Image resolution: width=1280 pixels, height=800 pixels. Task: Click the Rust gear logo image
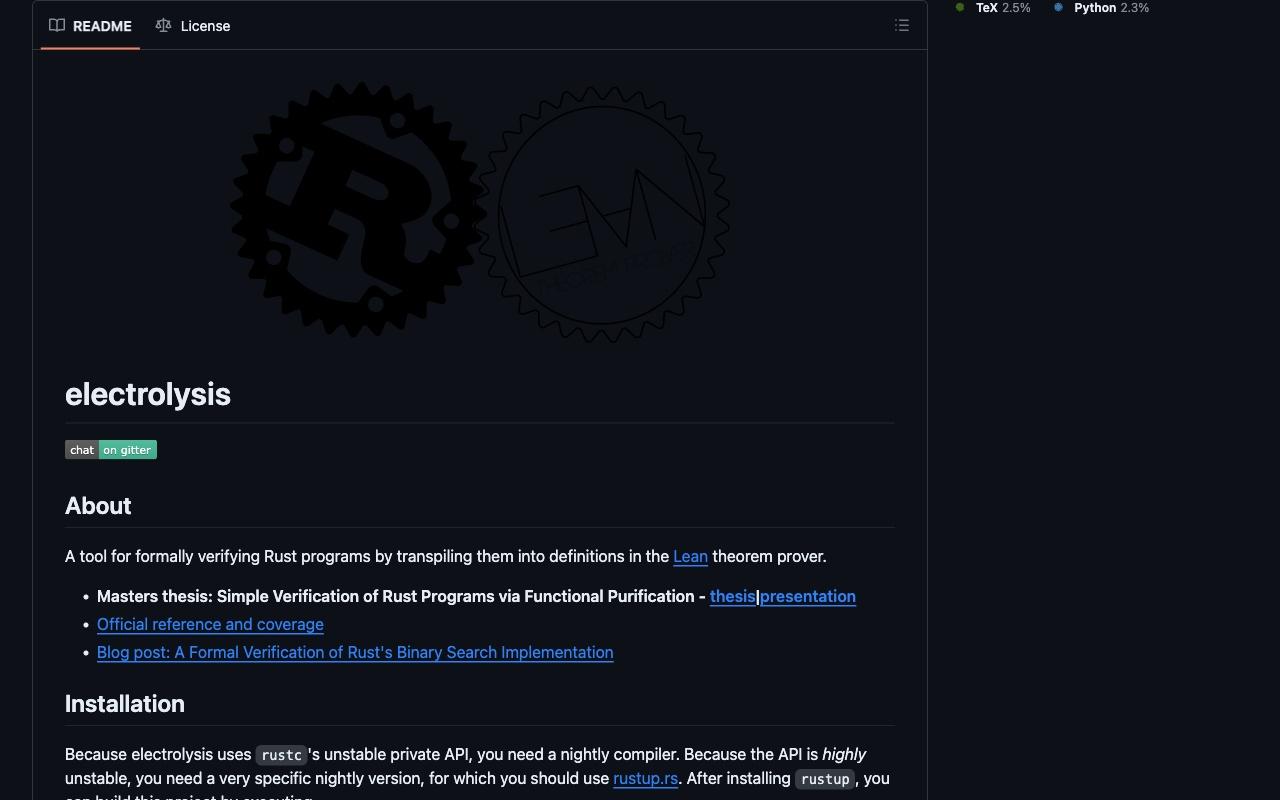coord(358,210)
